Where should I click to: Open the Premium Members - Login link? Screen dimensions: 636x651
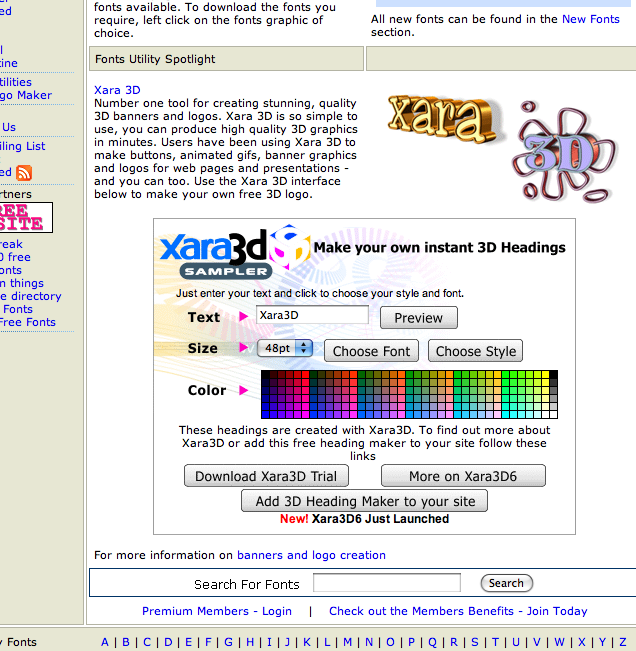217,611
